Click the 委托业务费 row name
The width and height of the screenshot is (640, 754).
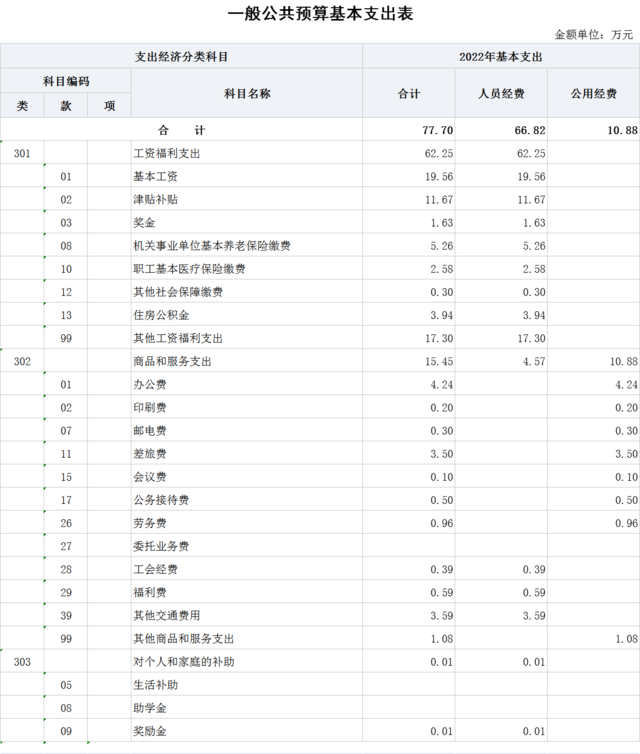(160, 546)
